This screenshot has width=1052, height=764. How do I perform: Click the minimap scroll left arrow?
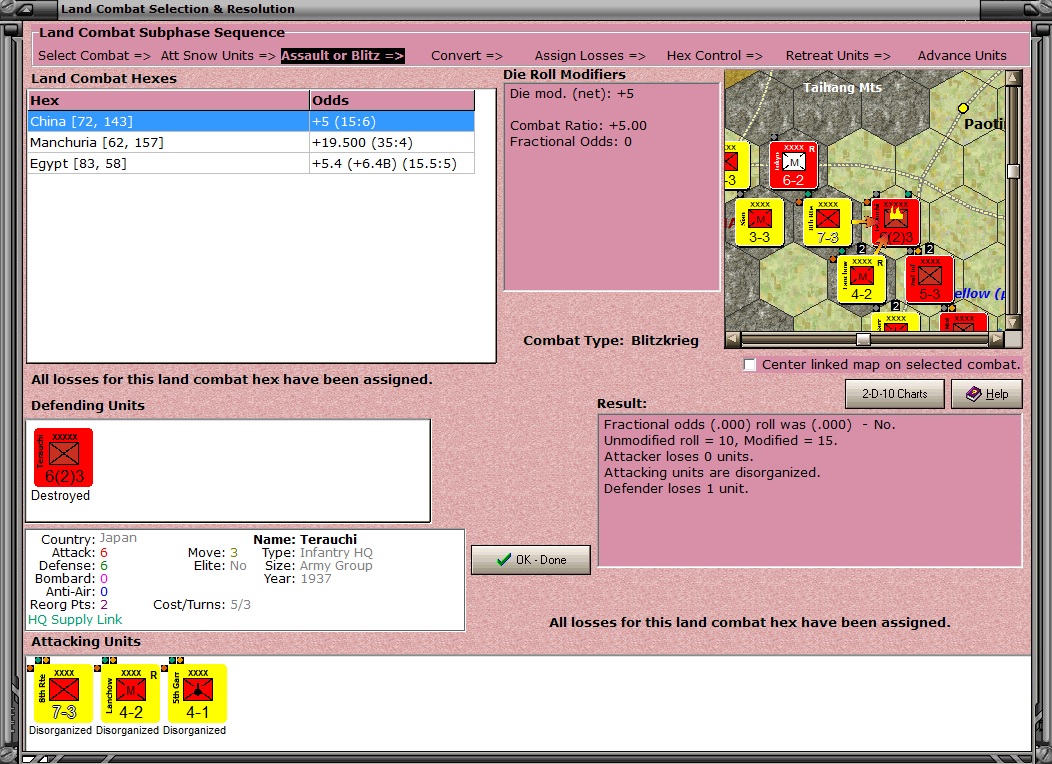coord(733,339)
